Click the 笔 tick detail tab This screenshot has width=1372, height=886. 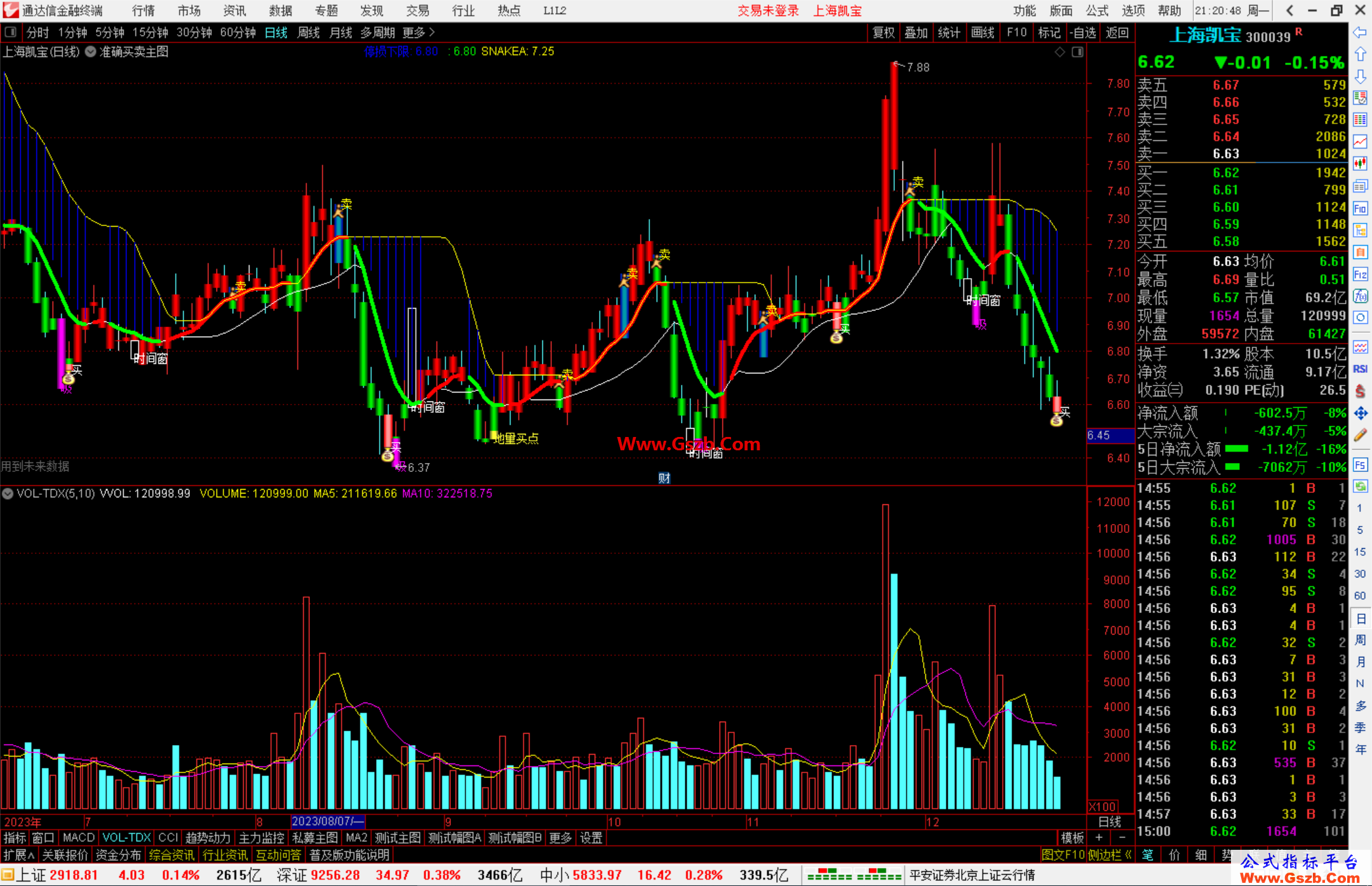click(x=1148, y=855)
